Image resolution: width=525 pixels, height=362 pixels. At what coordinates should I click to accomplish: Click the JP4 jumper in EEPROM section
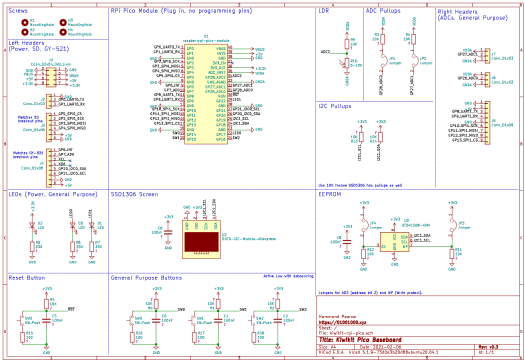pos(364,224)
